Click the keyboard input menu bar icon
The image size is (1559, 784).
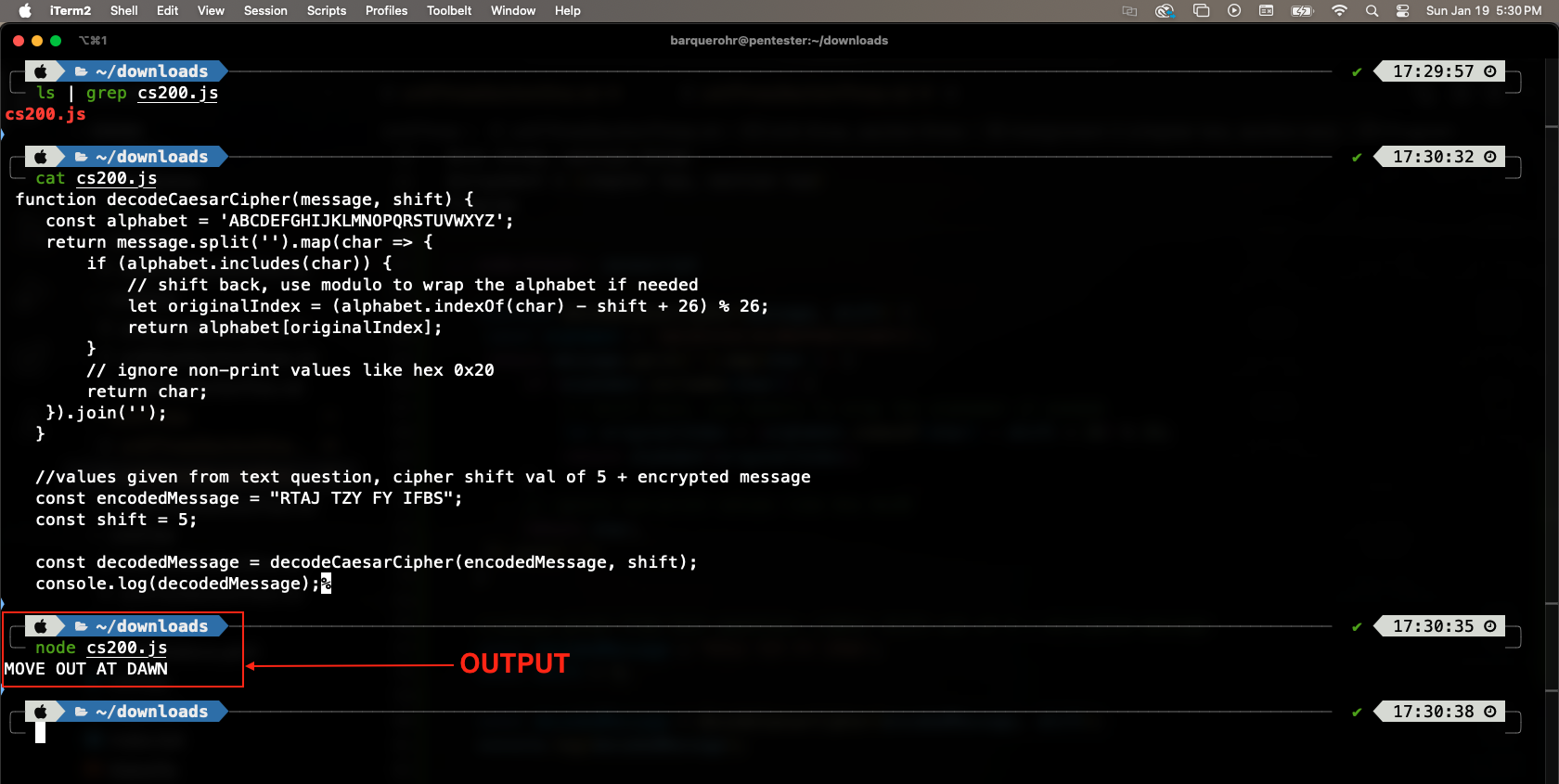1266,10
